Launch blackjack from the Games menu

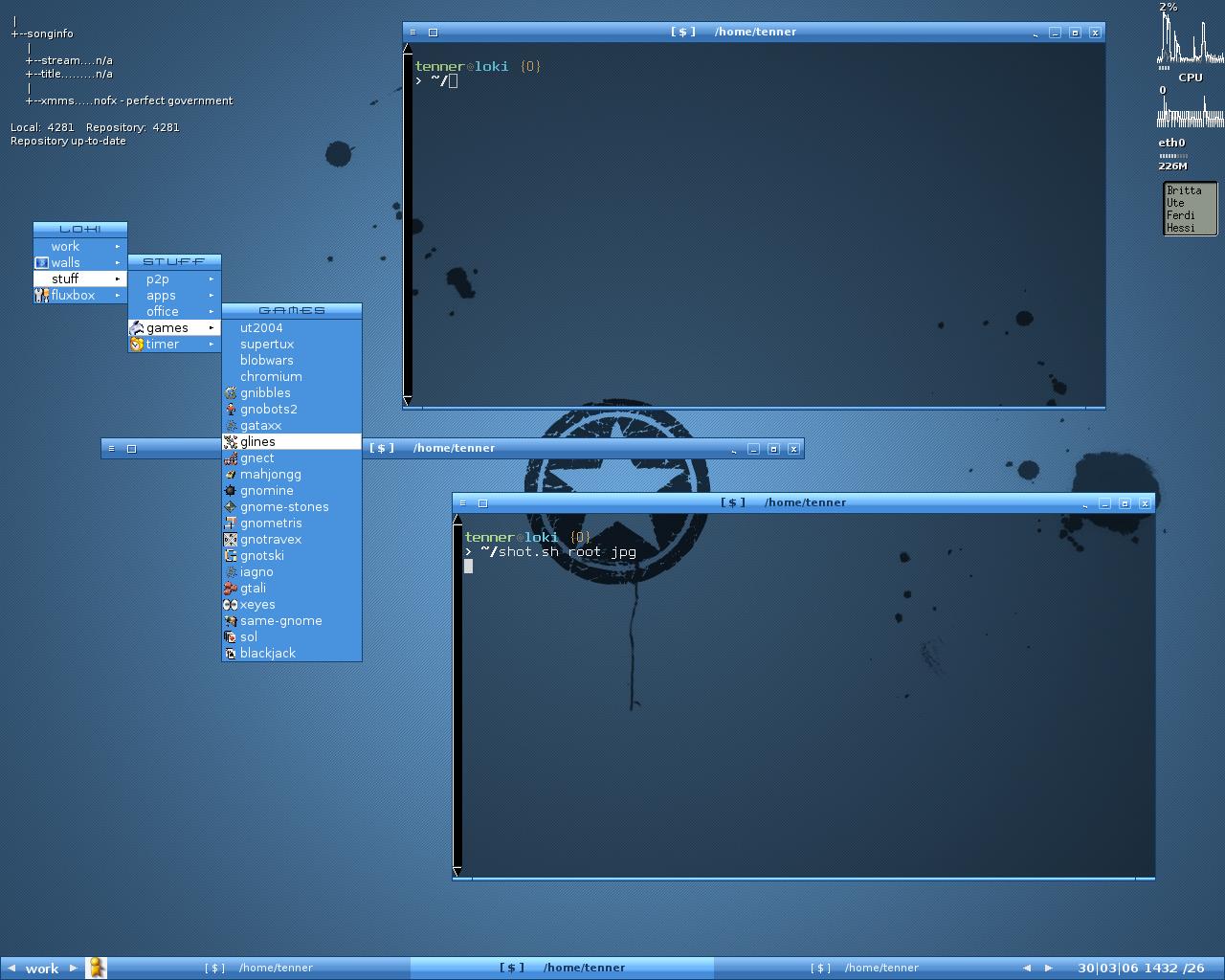292,653
